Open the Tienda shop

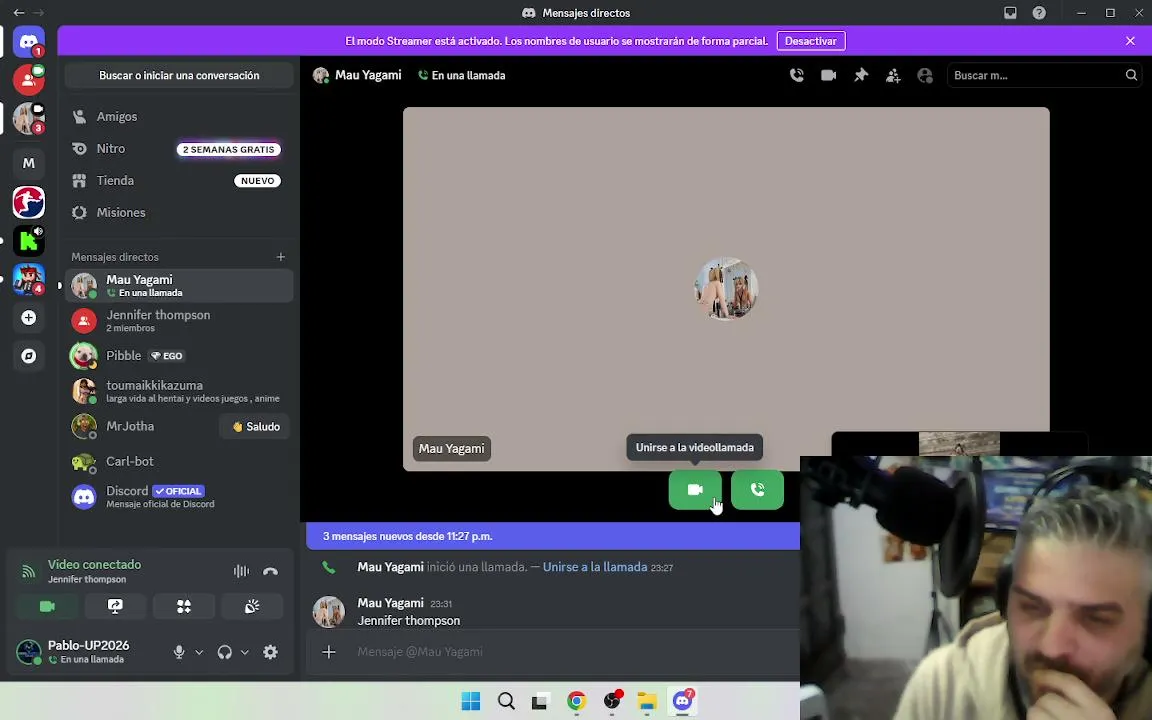click(x=179, y=180)
